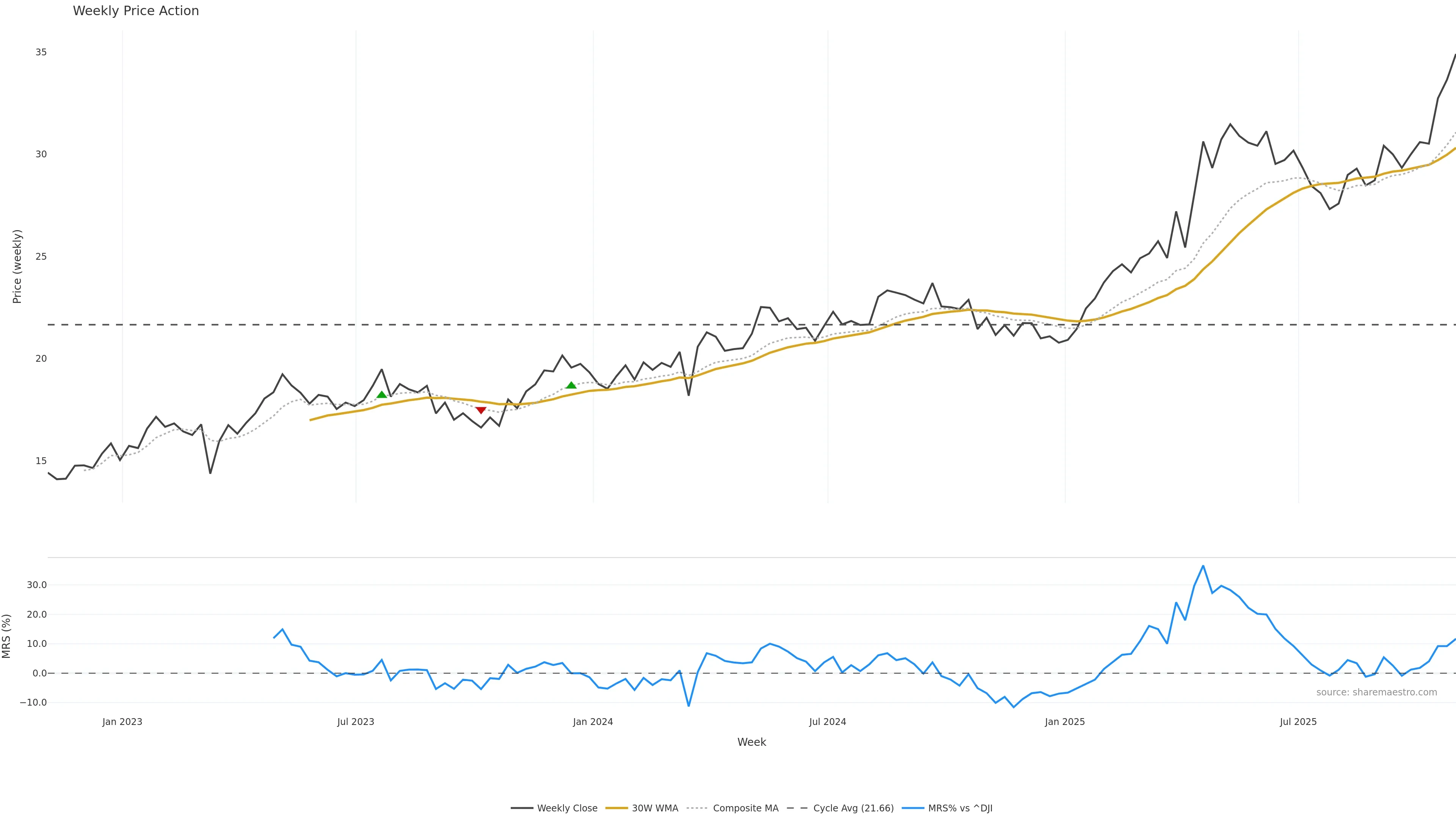The image size is (1456, 819).
Task: Click the MRS (%) y-axis title
Action: [x=7, y=636]
